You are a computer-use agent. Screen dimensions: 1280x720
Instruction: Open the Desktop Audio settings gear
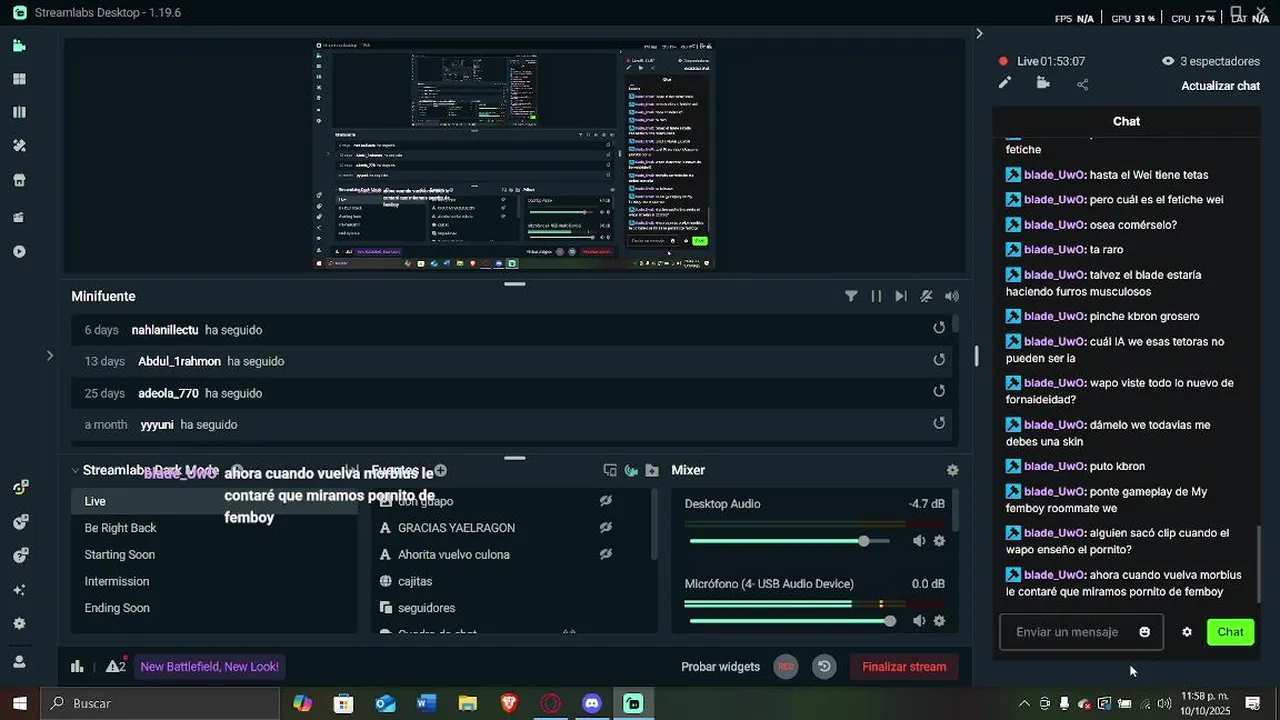939,541
